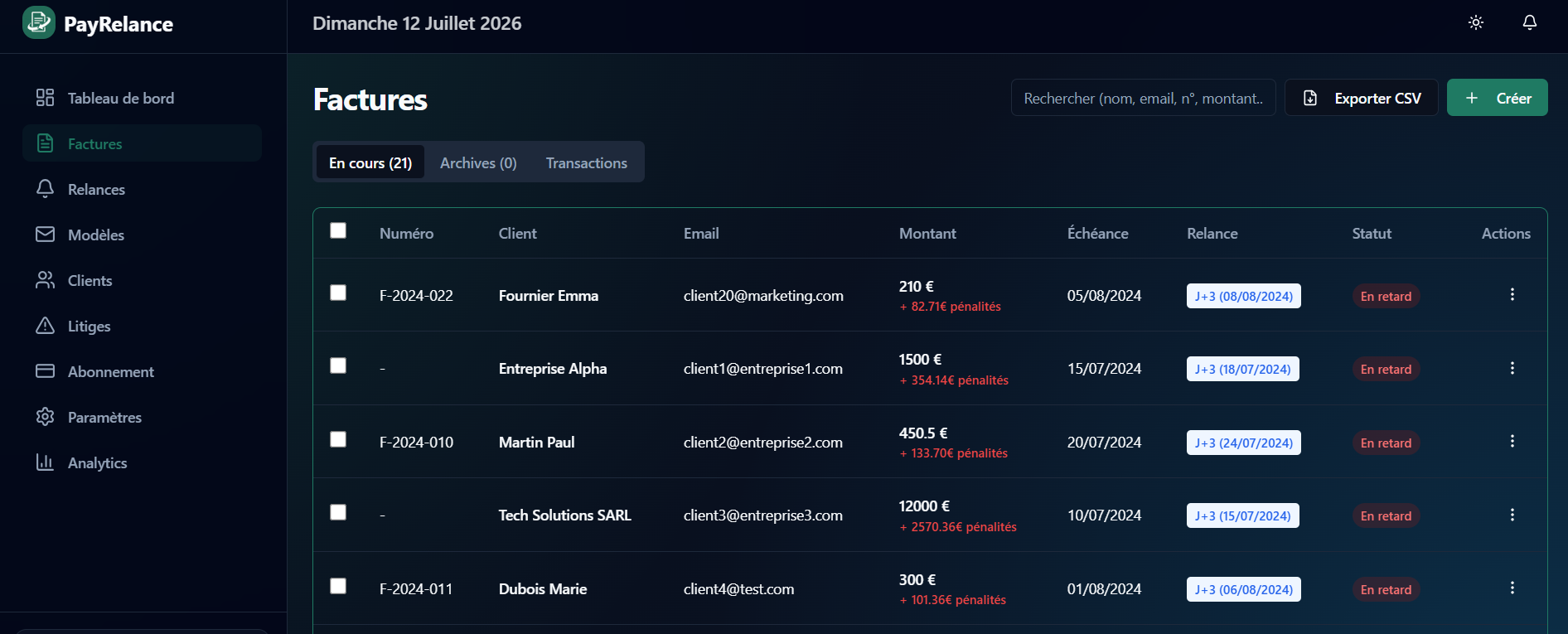Open actions menu for Dubois Marie invoice
Image resolution: width=1568 pixels, height=634 pixels.
pyautogui.click(x=1512, y=588)
